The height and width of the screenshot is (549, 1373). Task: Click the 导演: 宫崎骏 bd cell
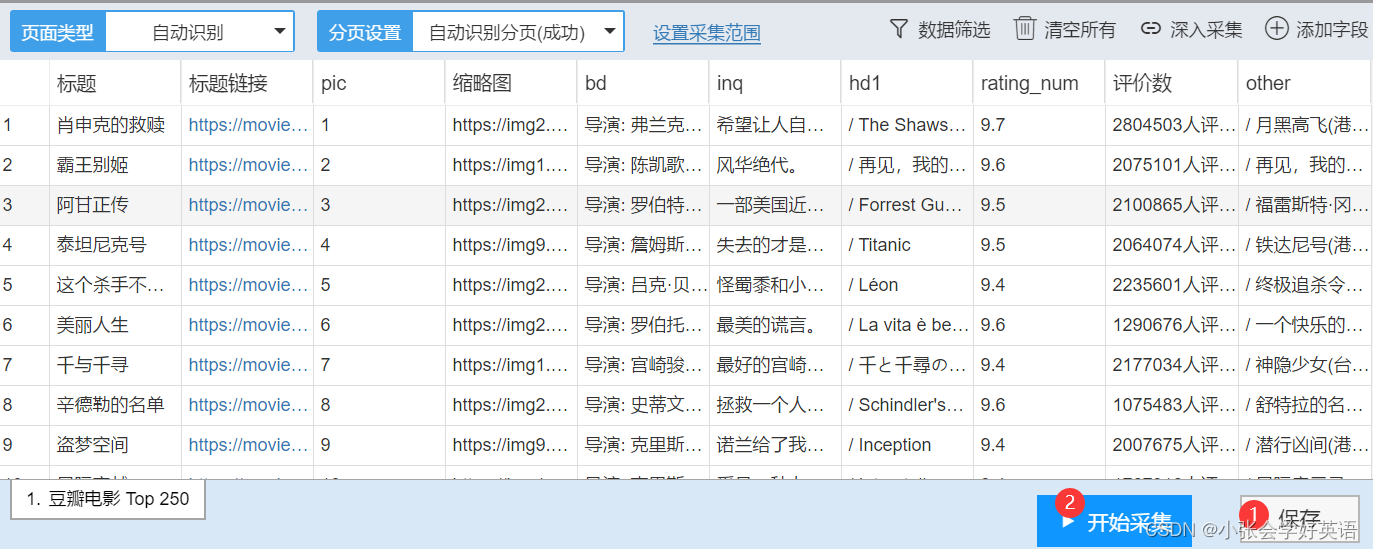[643, 365]
